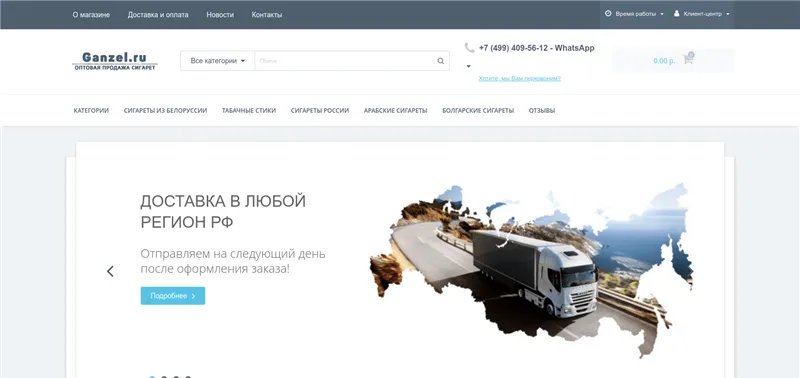Open the Клиент-центр dropdown
Image resolution: width=800 pixels, height=378 pixels.
point(702,14)
